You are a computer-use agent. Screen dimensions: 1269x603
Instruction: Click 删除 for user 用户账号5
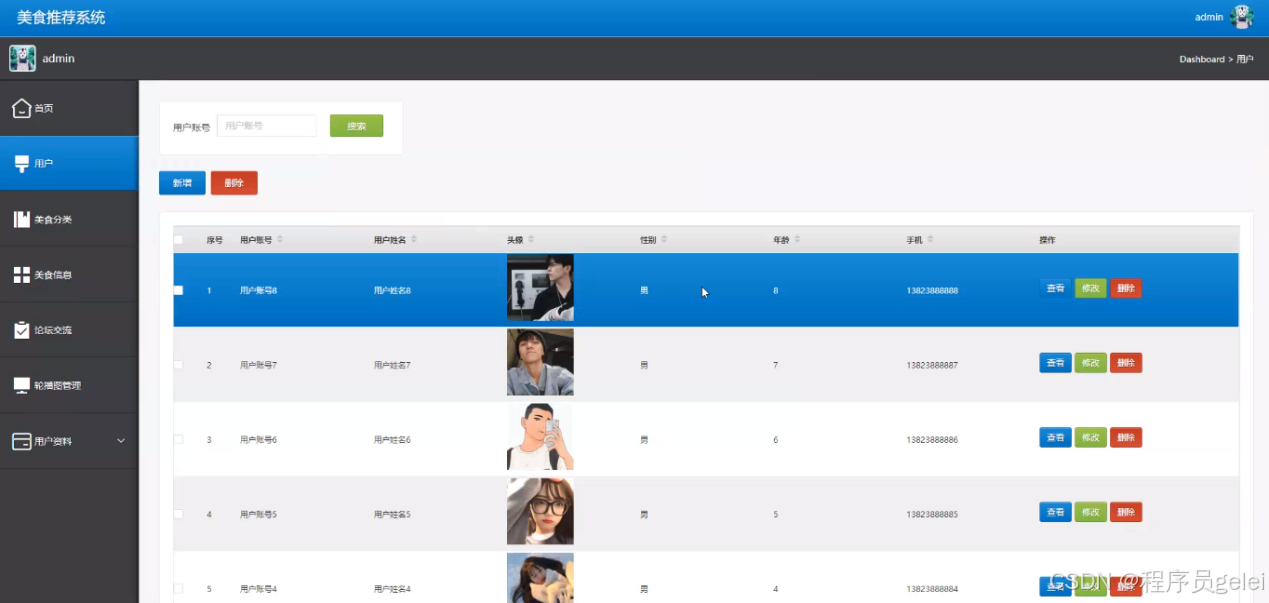click(1126, 512)
